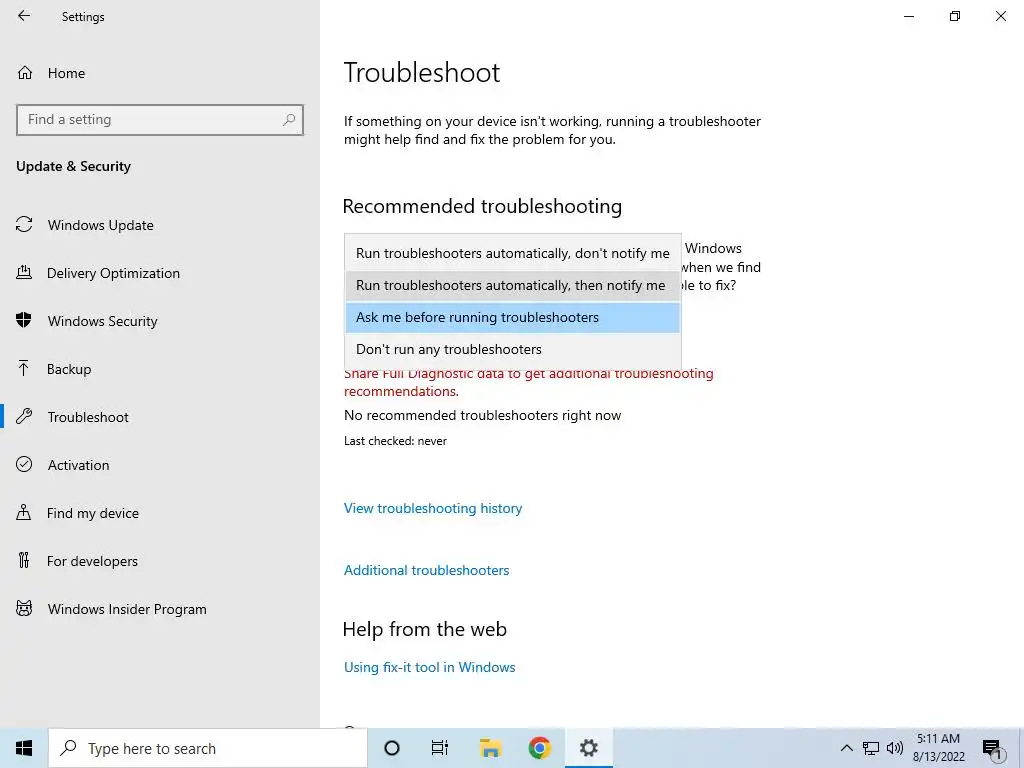Open the Windows Insider Program section
Screen dimensions: 1024x768
pyautogui.click(x=127, y=609)
